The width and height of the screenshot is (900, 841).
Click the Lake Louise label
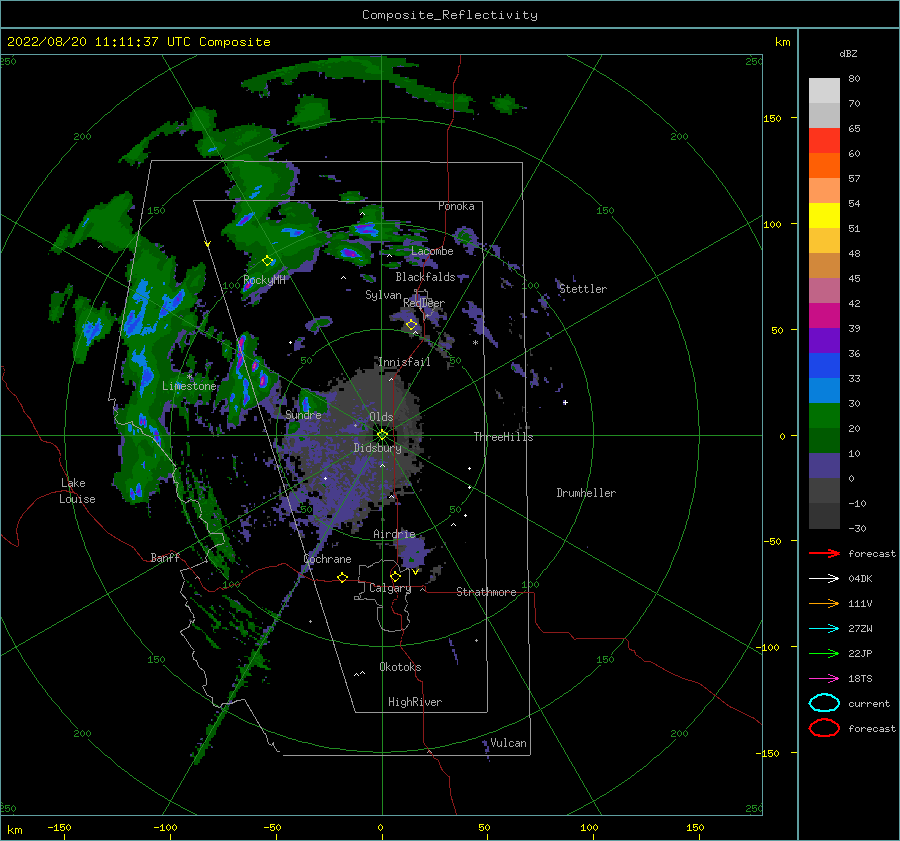click(x=77, y=491)
